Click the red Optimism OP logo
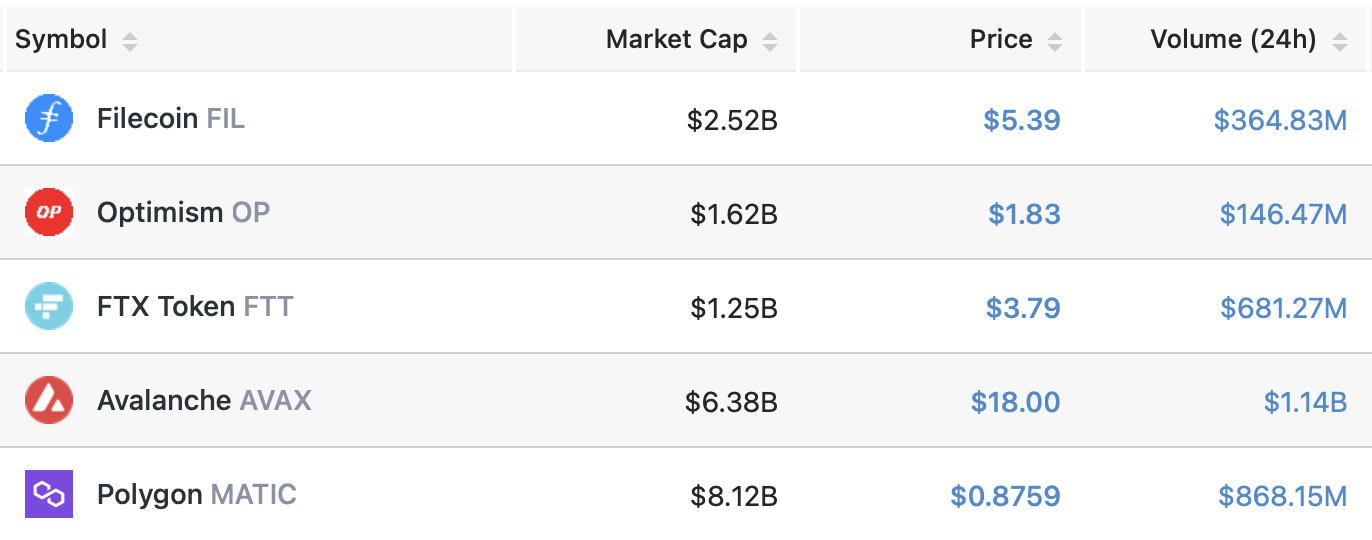1372x540 pixels. (x=49, y=213)
